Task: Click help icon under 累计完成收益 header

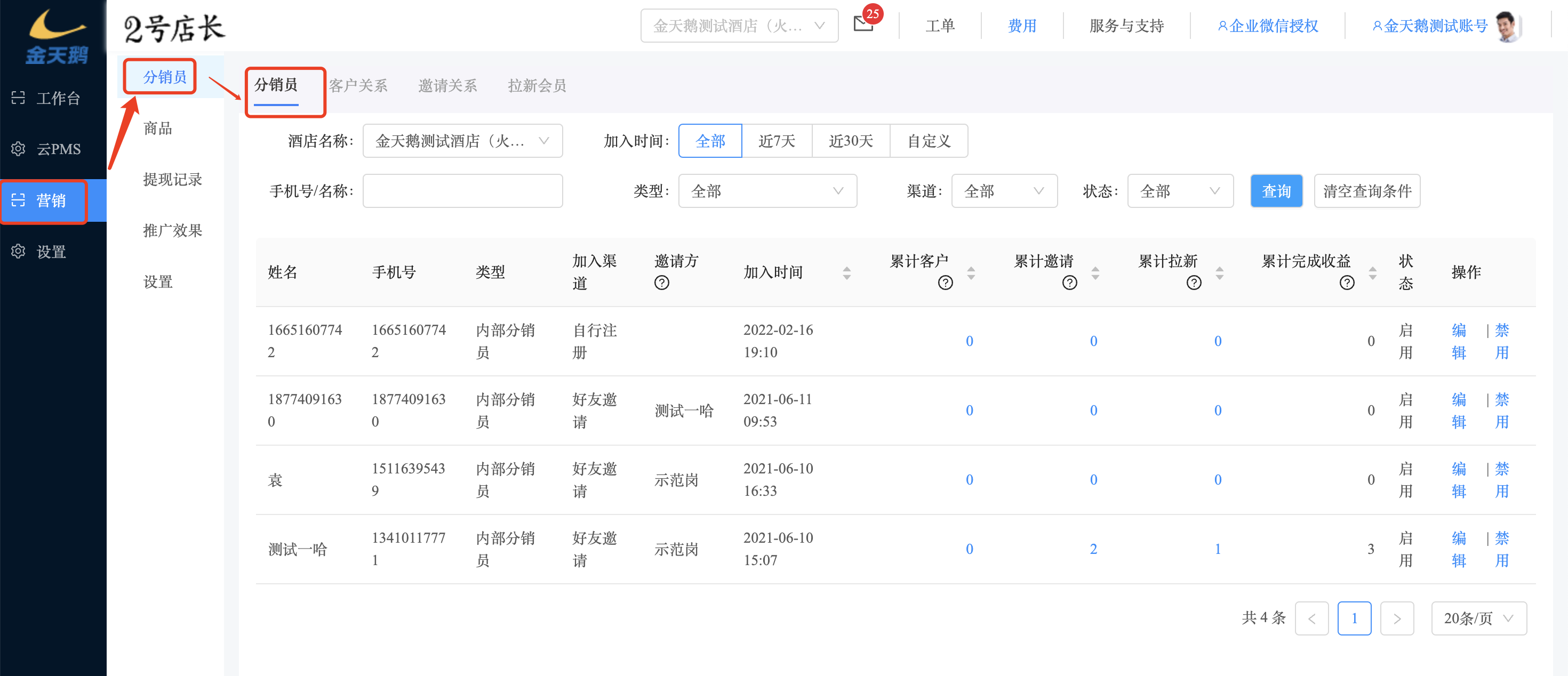Action: 1347,283
